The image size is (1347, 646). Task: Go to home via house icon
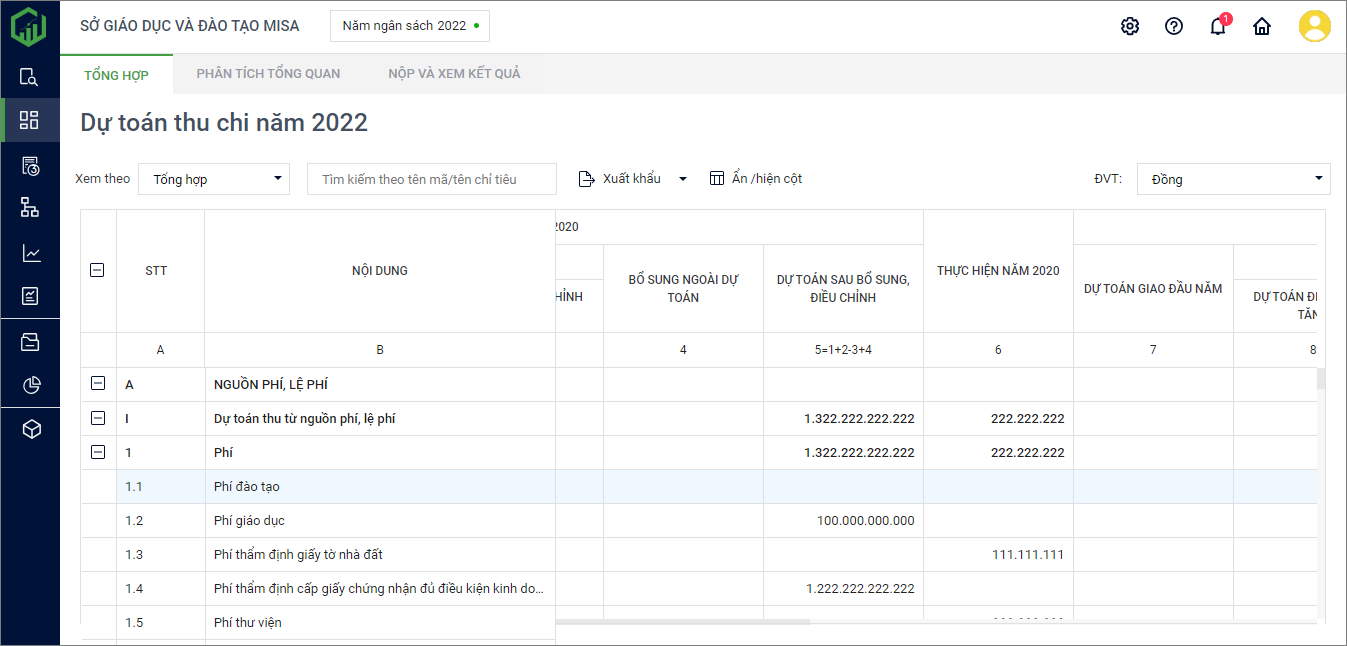1262,27
